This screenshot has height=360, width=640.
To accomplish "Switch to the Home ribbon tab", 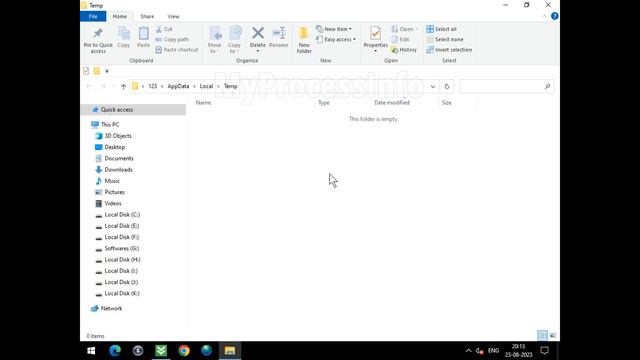I will tap(120, 16).
